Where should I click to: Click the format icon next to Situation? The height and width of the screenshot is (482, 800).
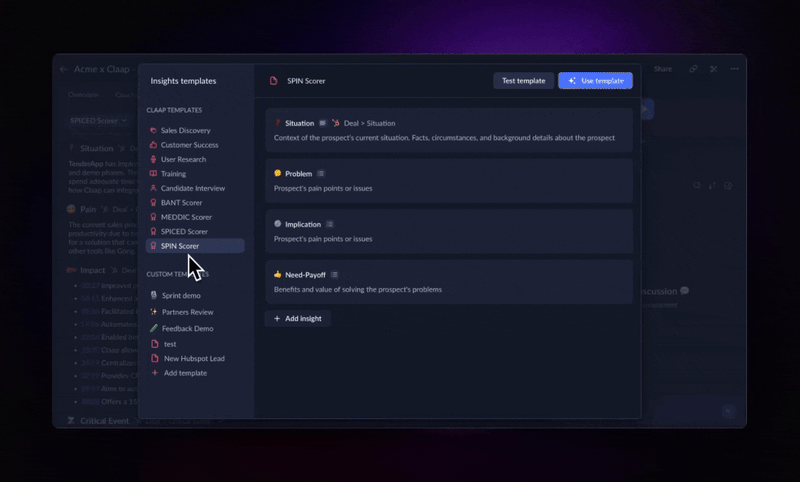(x=322, y=123)
